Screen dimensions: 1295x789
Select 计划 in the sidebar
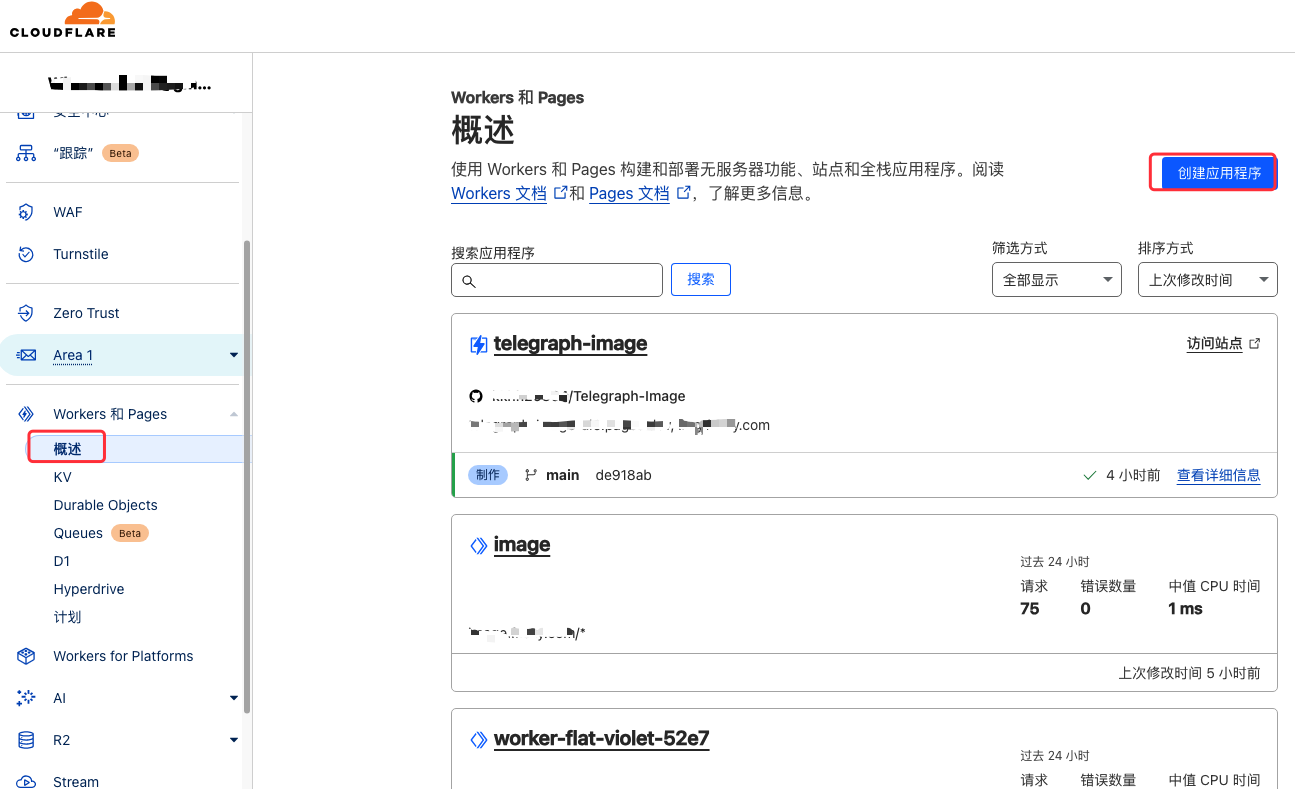(x=67, y=617)
